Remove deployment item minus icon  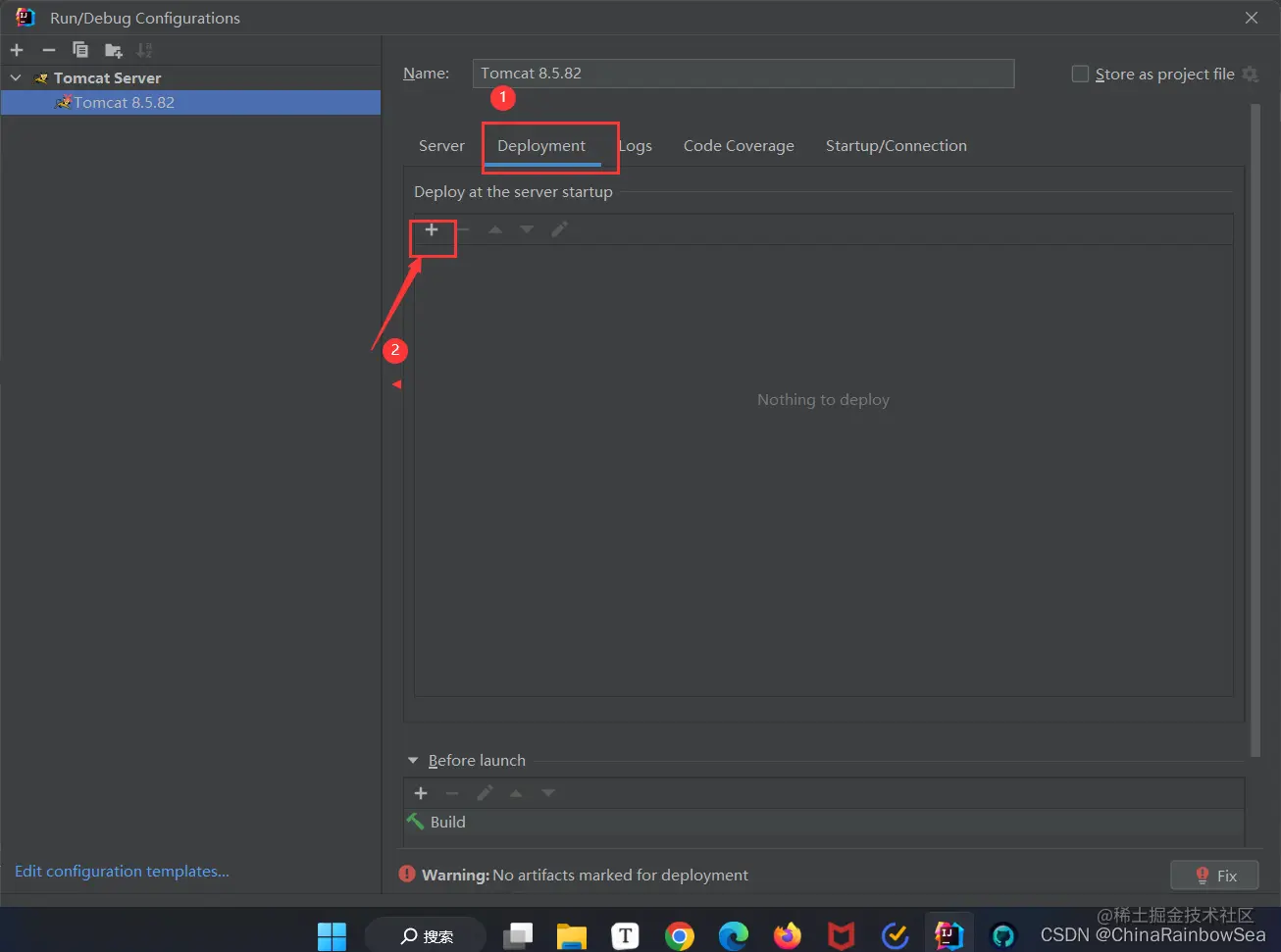click(x=463, y=229)
